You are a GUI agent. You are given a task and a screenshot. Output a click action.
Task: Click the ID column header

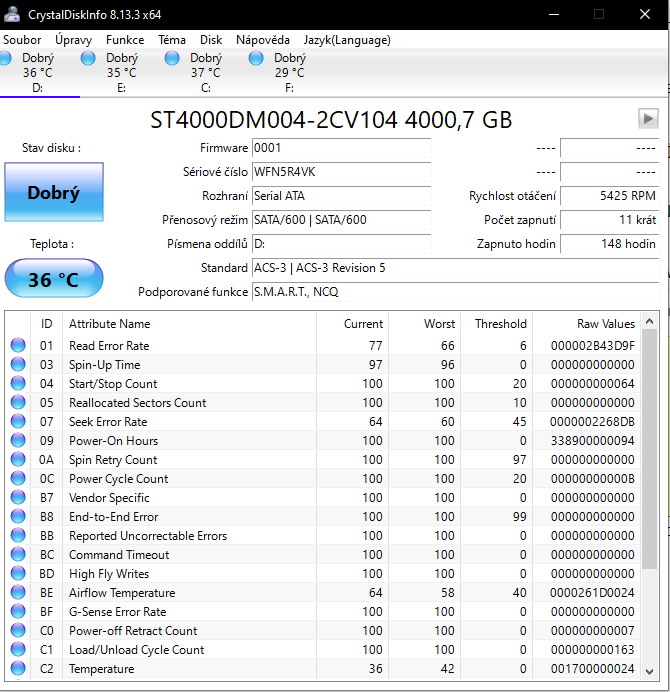click(x=46, y=324)
